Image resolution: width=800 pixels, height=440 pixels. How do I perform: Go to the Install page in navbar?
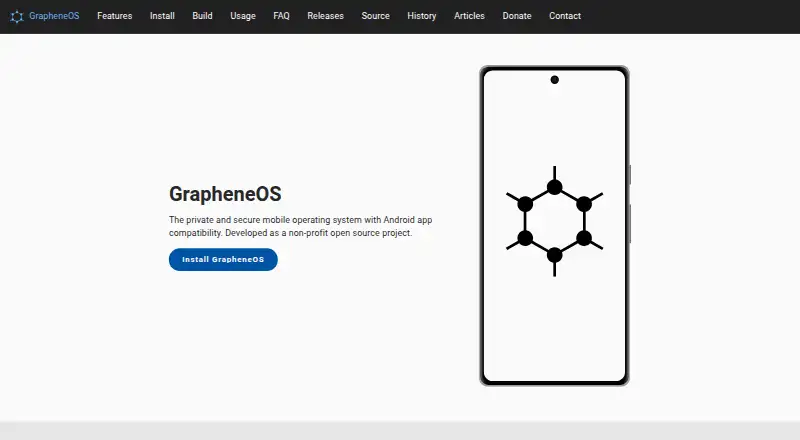(x=162, y=16)
